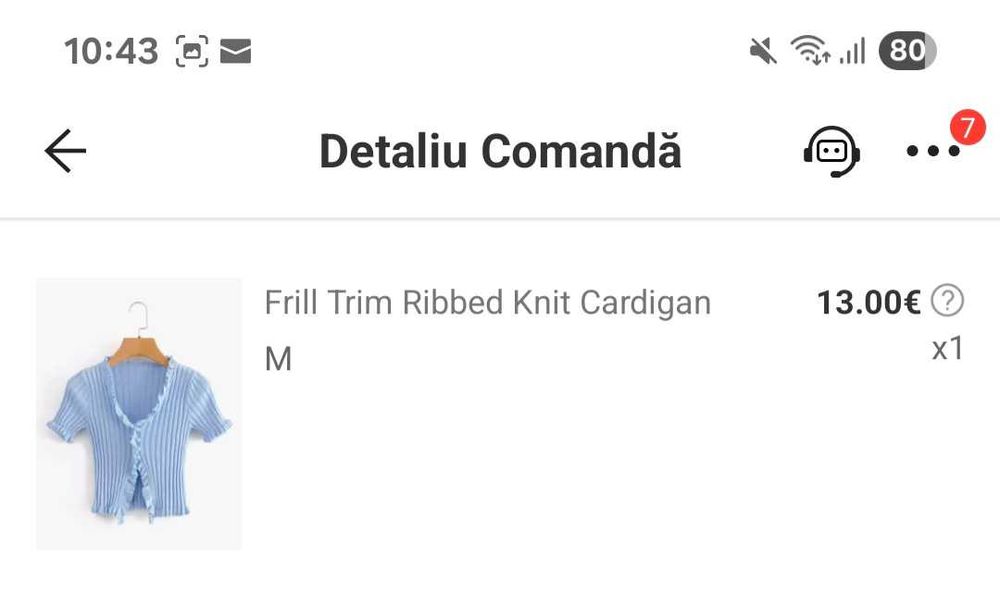Tap the divider line below the header
The image size is (1000, 607).
[x=500, y=218]
